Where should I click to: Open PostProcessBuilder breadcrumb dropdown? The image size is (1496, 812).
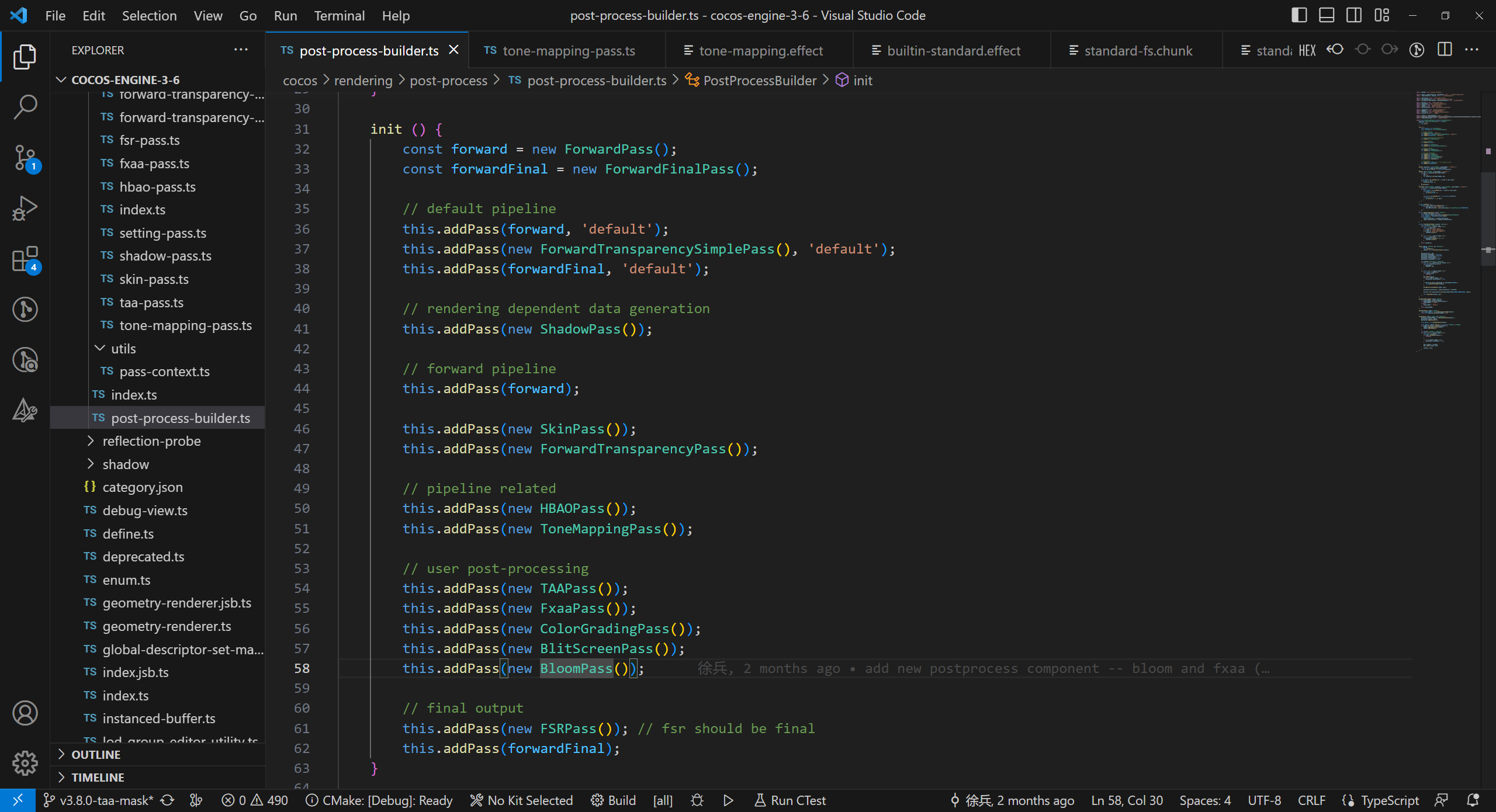(751, 81)
